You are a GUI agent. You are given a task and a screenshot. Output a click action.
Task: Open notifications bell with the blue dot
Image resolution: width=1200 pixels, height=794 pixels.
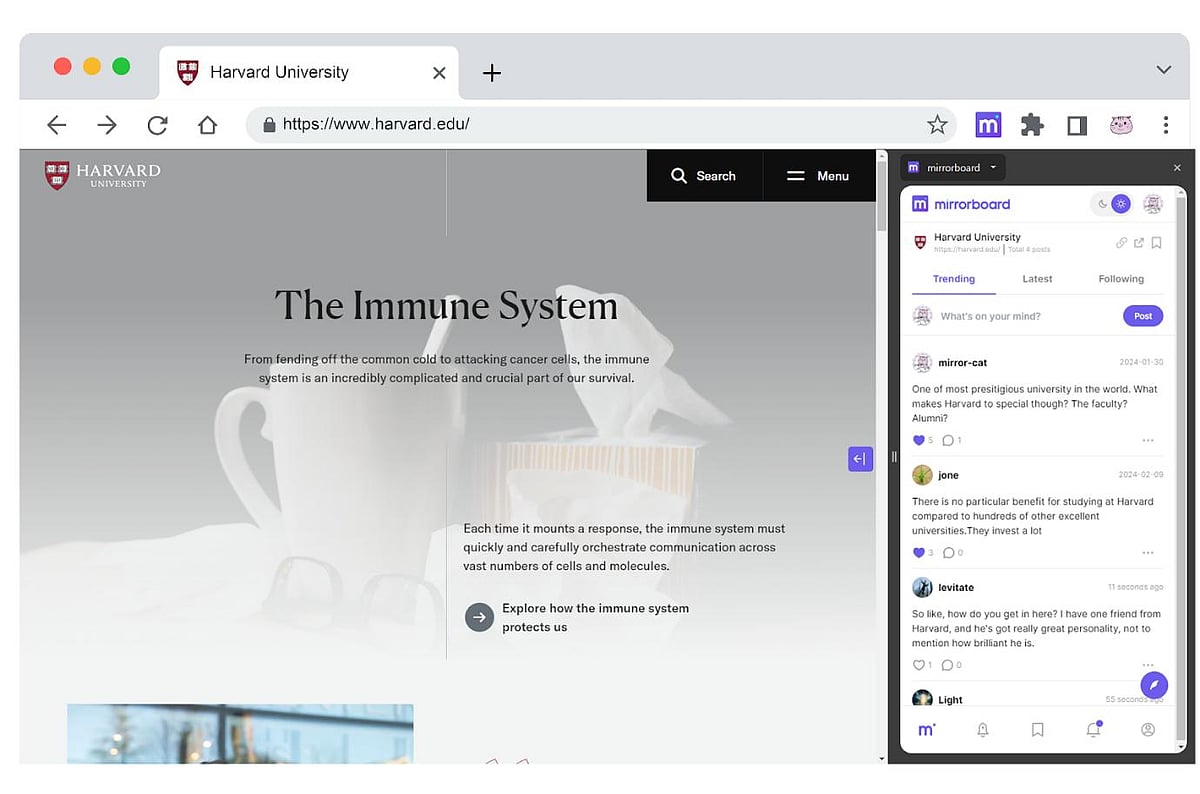(x=1093, y=729)
